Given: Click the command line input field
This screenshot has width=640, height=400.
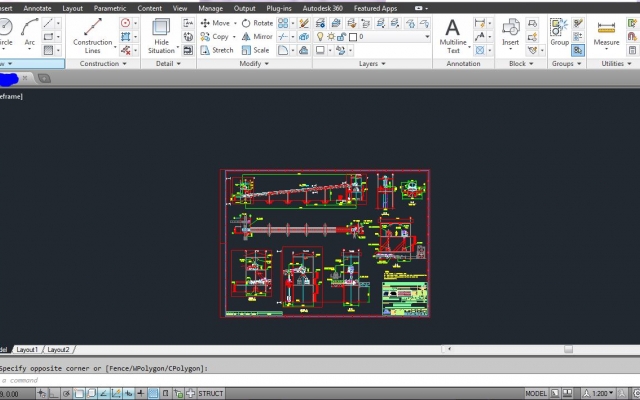Looking at the screenshot, I should (x=320, y=380).
